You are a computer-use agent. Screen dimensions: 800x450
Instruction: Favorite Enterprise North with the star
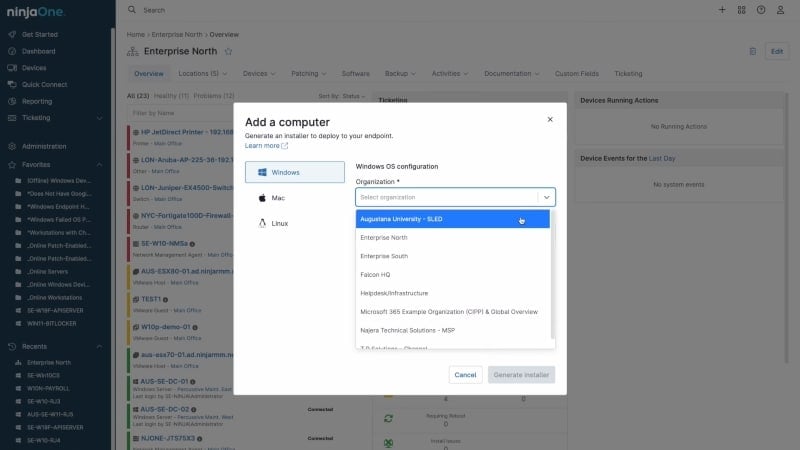(x=229, y=52)
